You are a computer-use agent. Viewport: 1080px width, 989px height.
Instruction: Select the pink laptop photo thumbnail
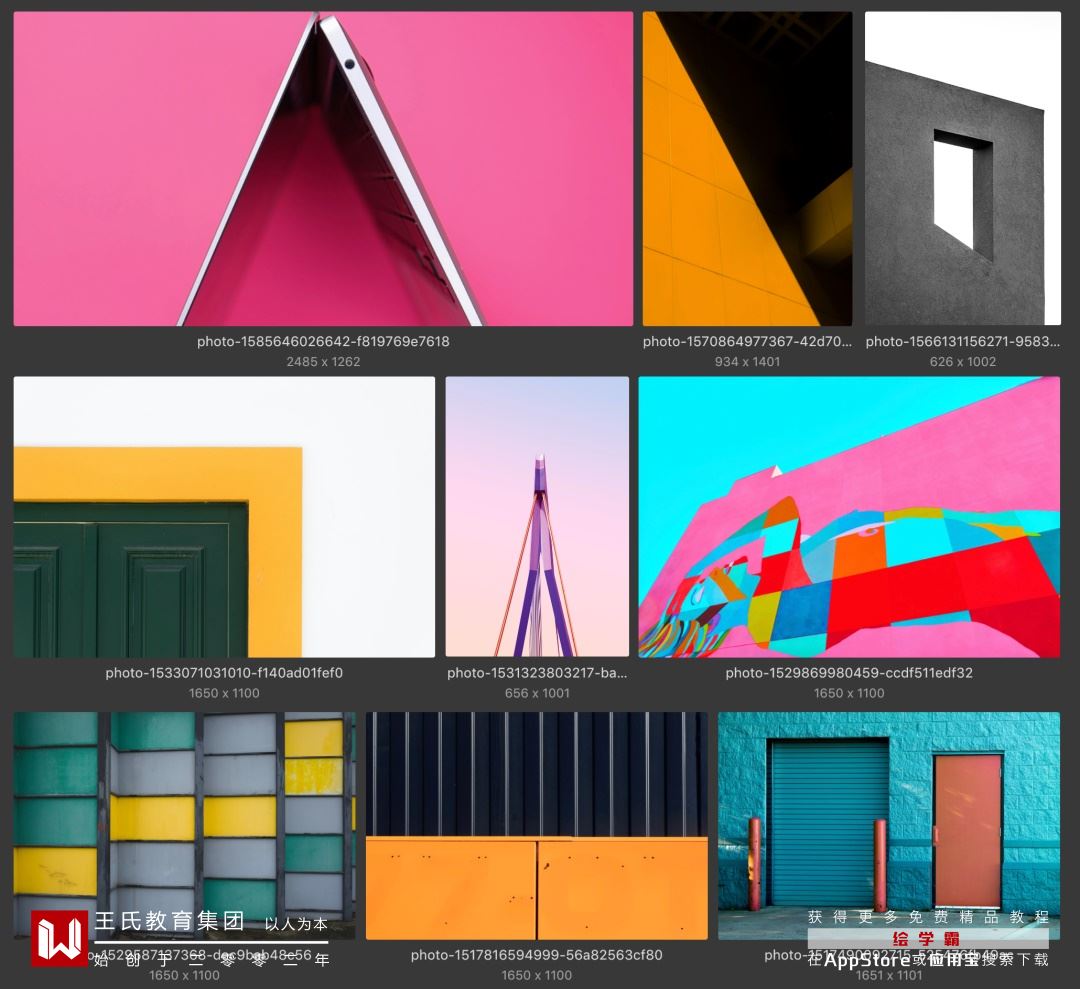click(x=323, y=169)
